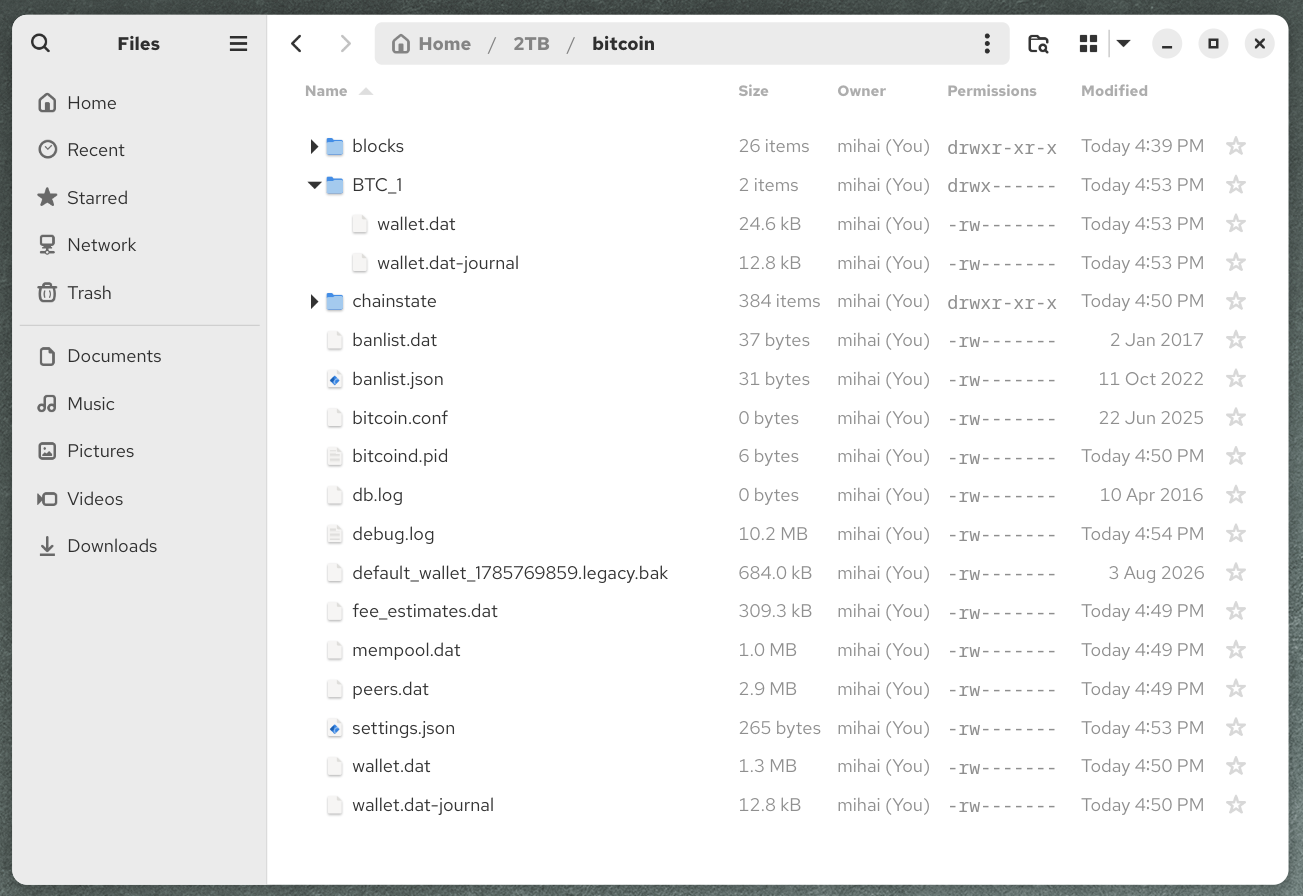Select the wallet.dat icon inside BTC_1
This screenshot has height=896, width=1303.
click(360, 224)
